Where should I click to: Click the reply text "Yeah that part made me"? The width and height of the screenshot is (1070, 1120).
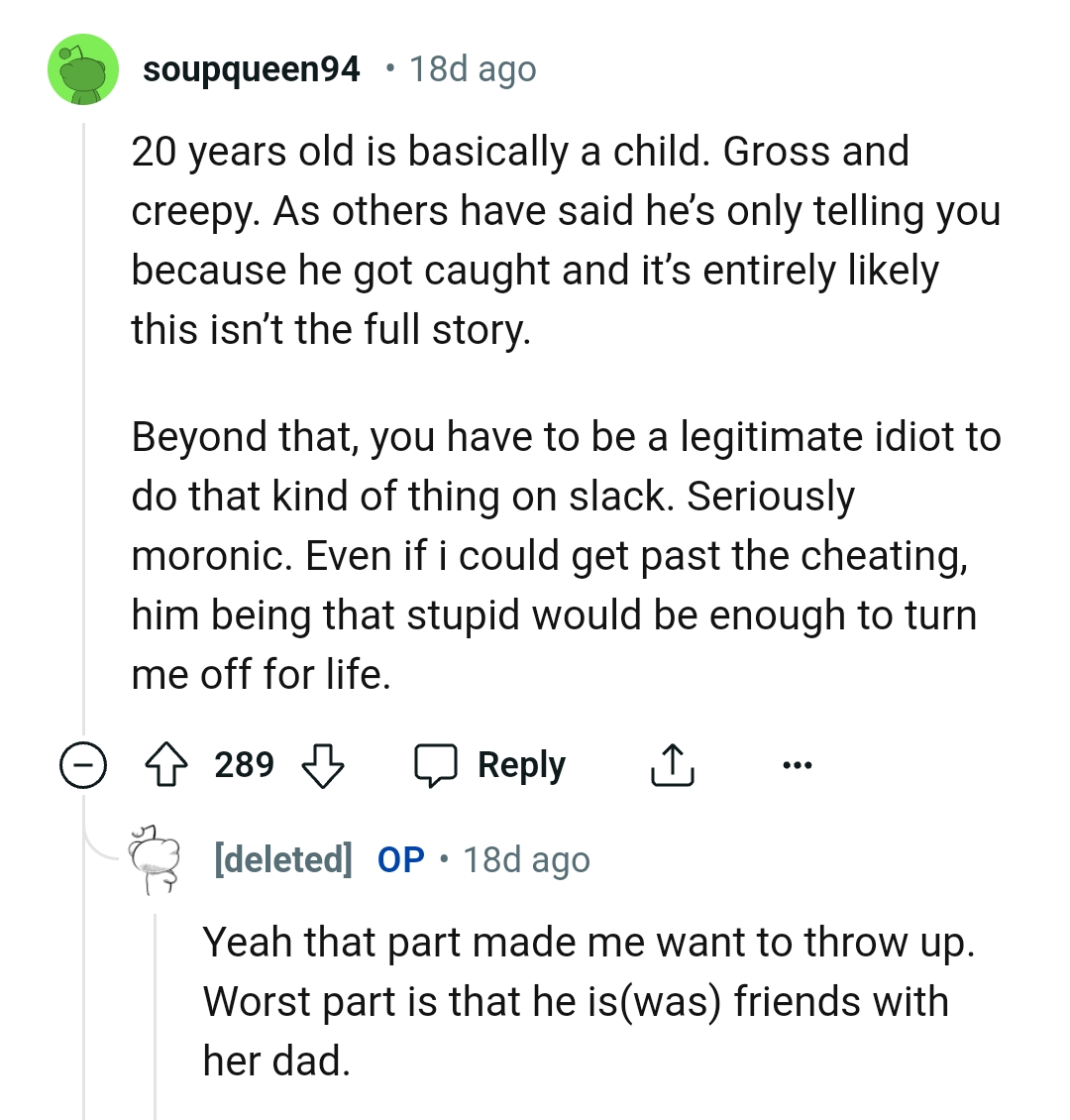588,1000
